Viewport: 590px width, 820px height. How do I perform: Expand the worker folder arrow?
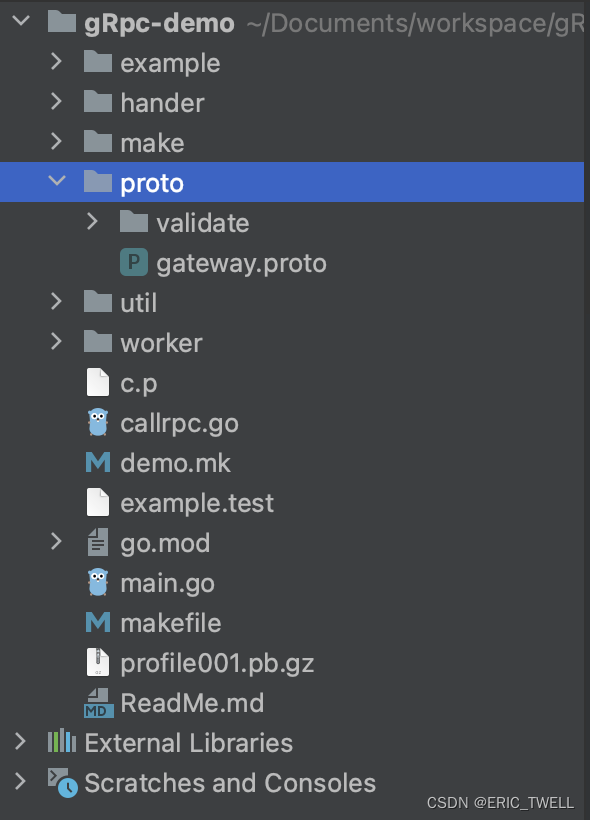point(56,341)
